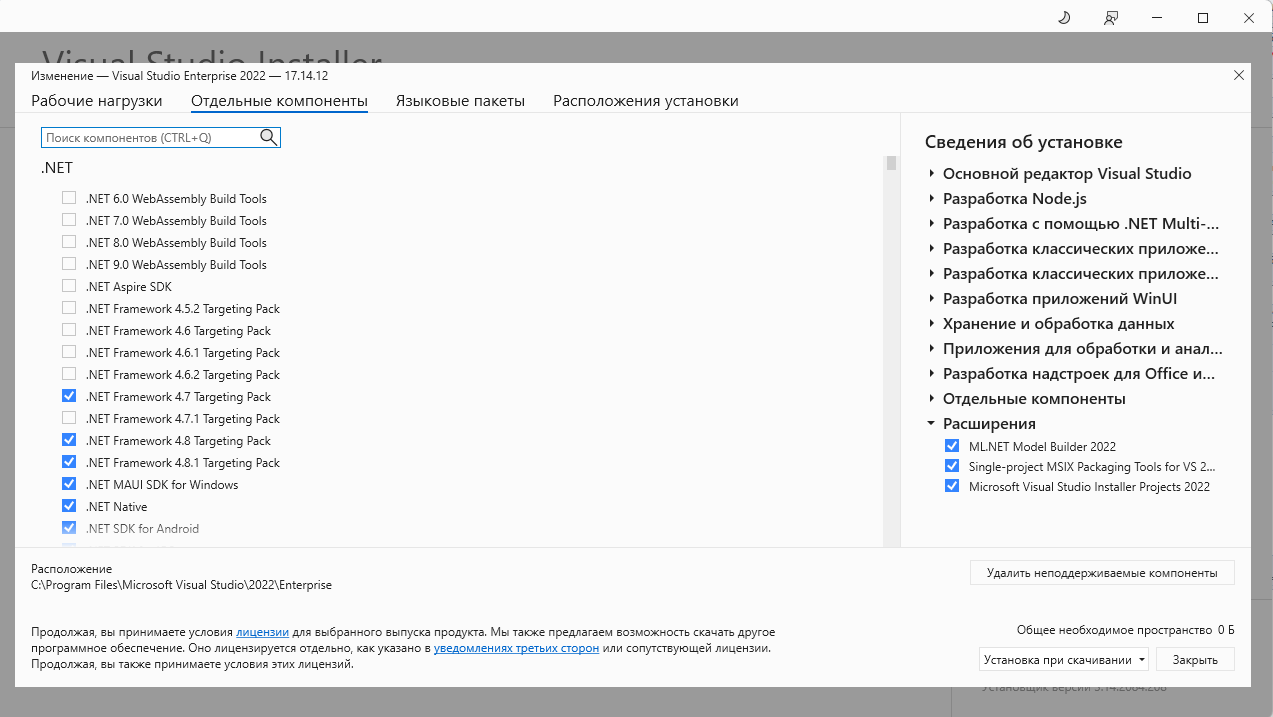Expand Основной редактор Visual Studio

[x=932, y=174]
